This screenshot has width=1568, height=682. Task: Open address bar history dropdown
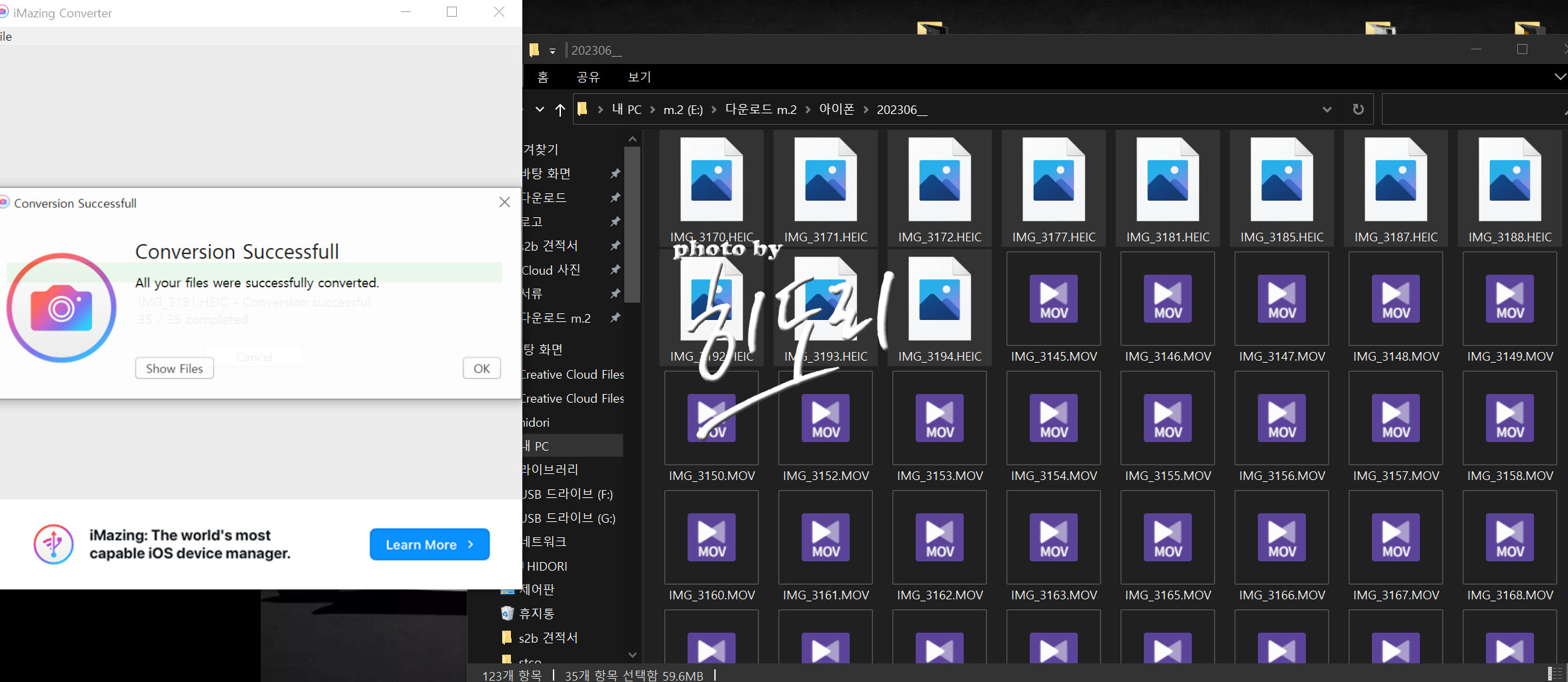(1327, 109)
